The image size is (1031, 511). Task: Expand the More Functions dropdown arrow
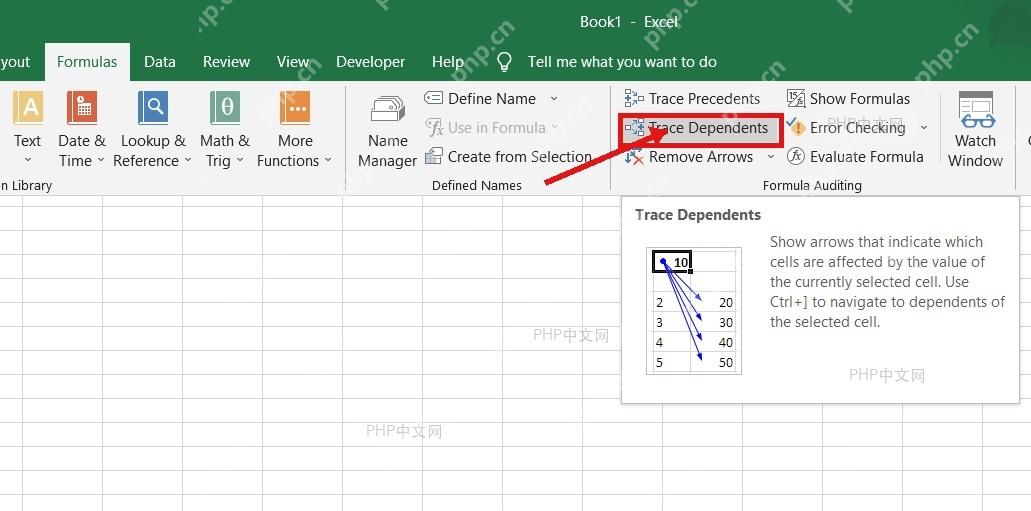point(328,160)
